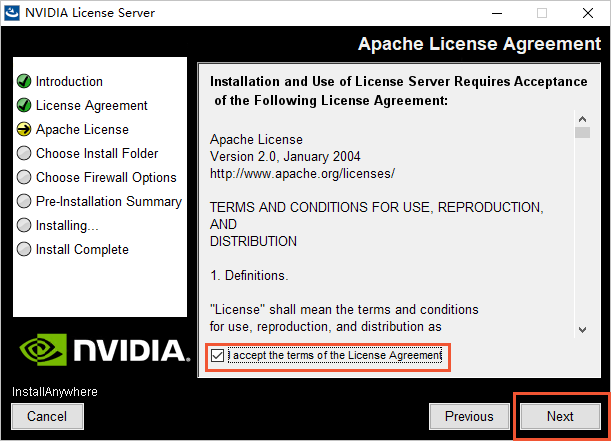Click the green check icon beside Introduction
The image size is (611, 441).
pos(24,81)
